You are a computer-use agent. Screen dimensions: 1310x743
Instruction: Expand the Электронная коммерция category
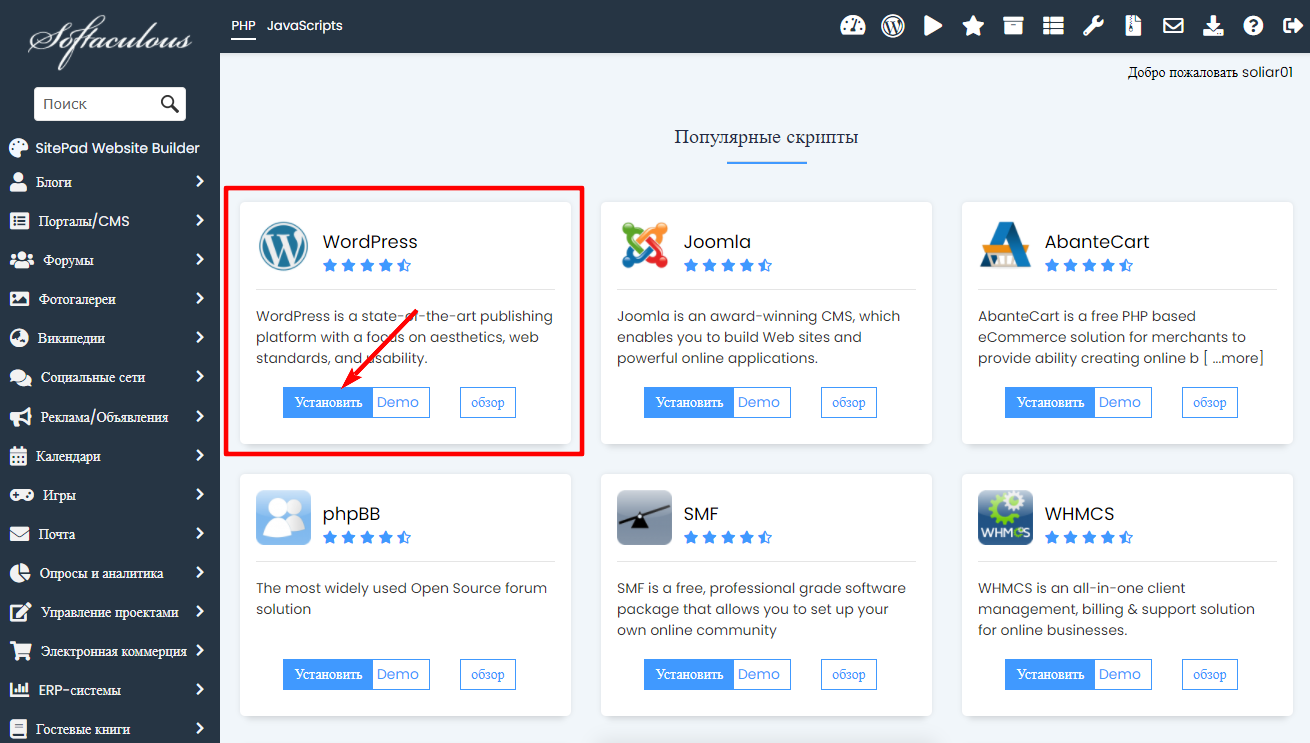109,651
